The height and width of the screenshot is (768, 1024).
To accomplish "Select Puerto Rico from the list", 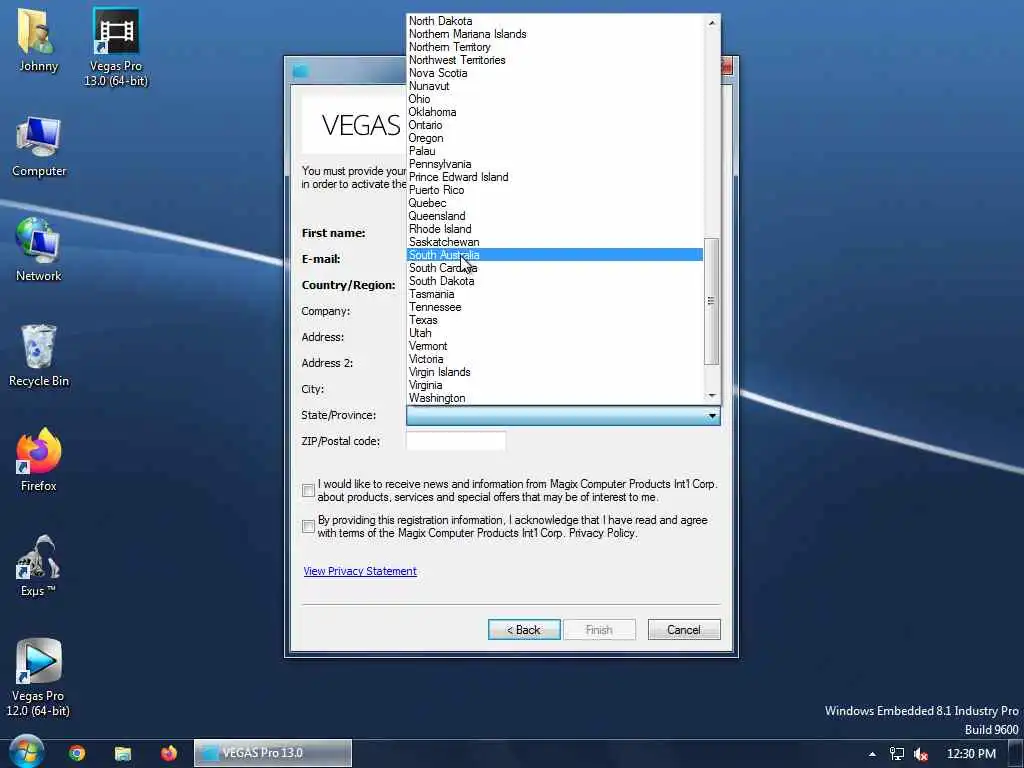I will (x=554, y=190).
